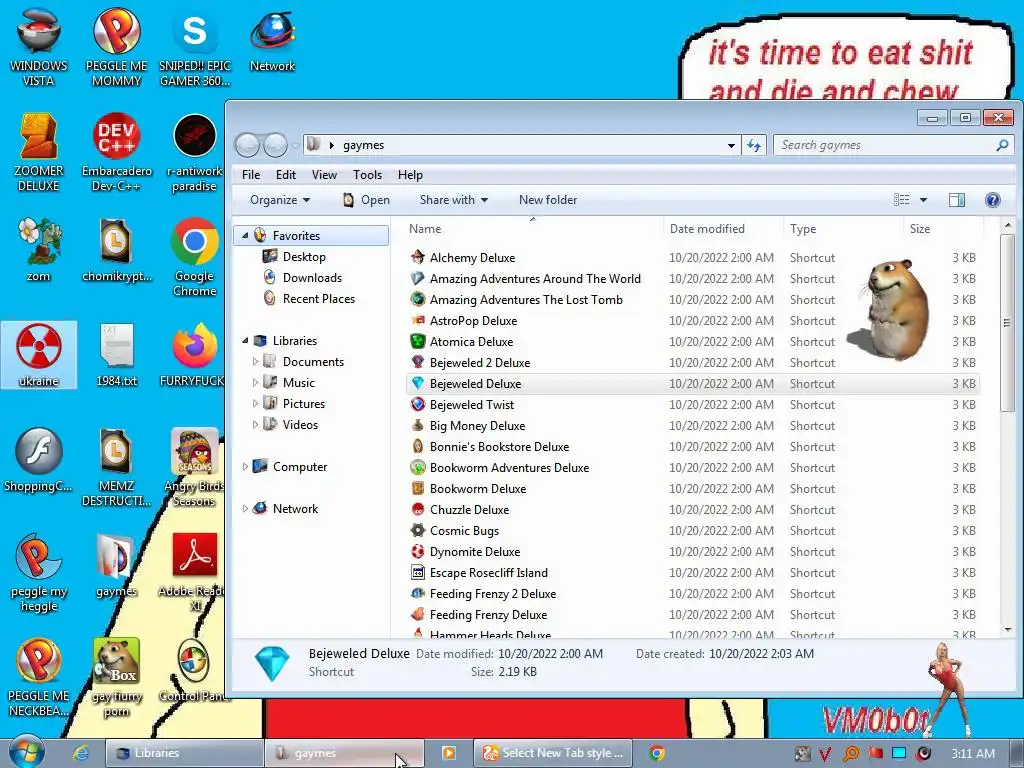Open Downloads in Favorites

click(x=312, y=278)
